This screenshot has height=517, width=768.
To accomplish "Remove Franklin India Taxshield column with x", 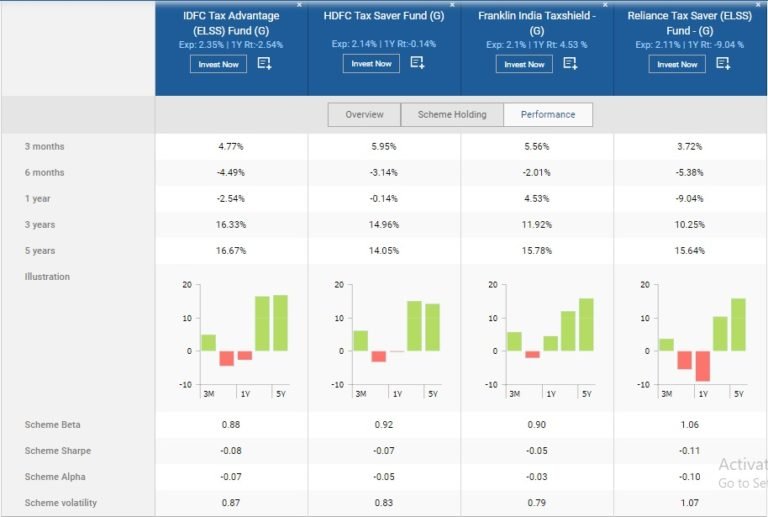I will click(x=605, y=4).
